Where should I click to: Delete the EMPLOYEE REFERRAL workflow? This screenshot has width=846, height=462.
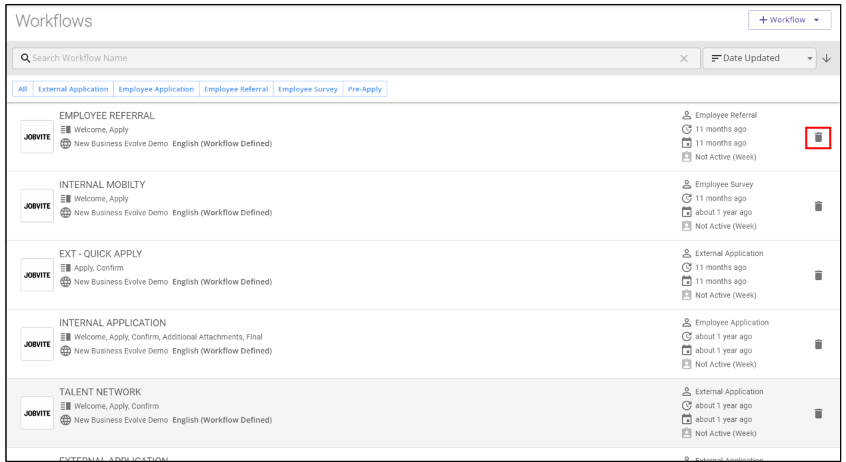pyautogui.click(x=818, y=138)
